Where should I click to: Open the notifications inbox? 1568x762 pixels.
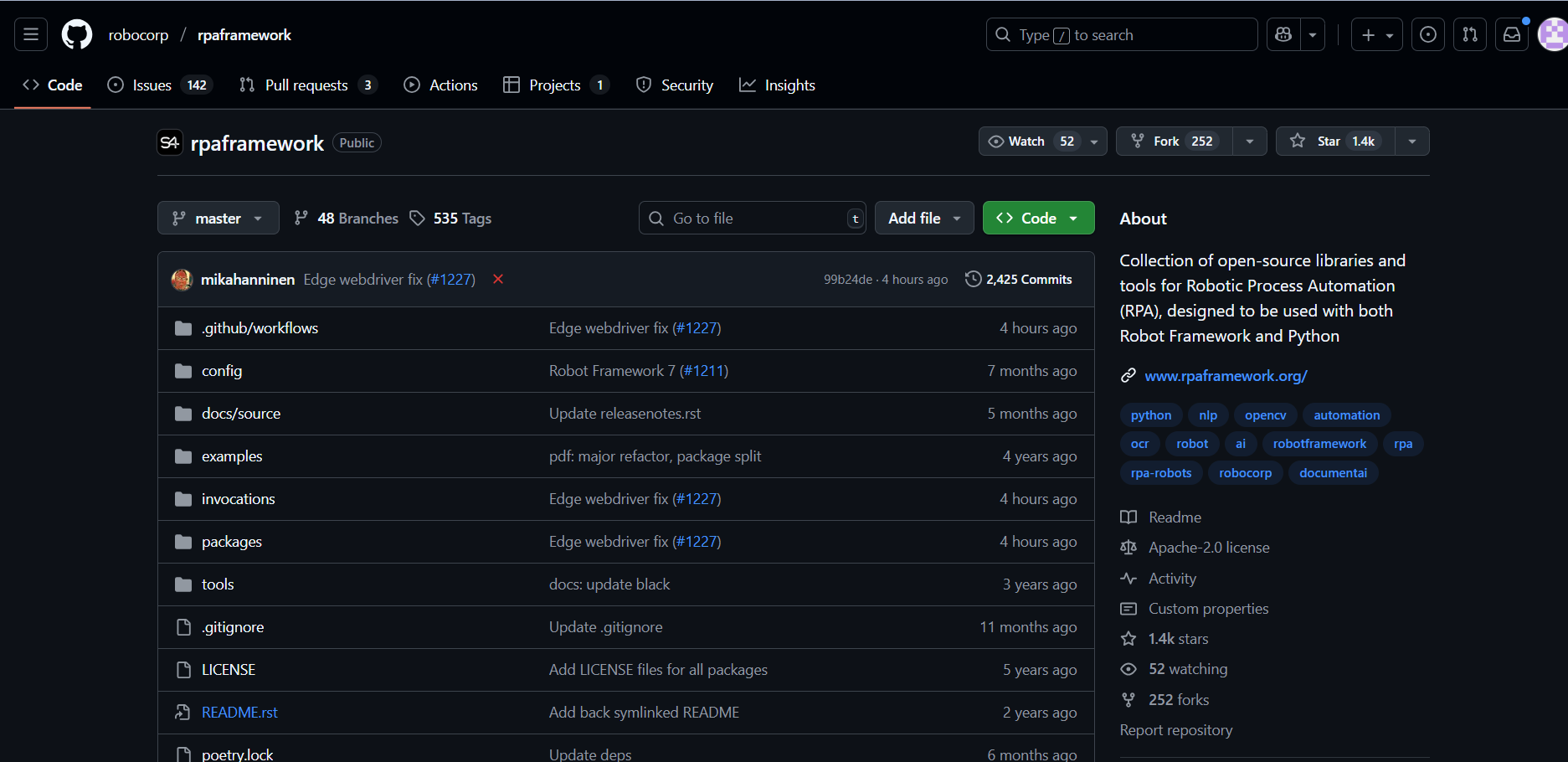[1512, 34]
